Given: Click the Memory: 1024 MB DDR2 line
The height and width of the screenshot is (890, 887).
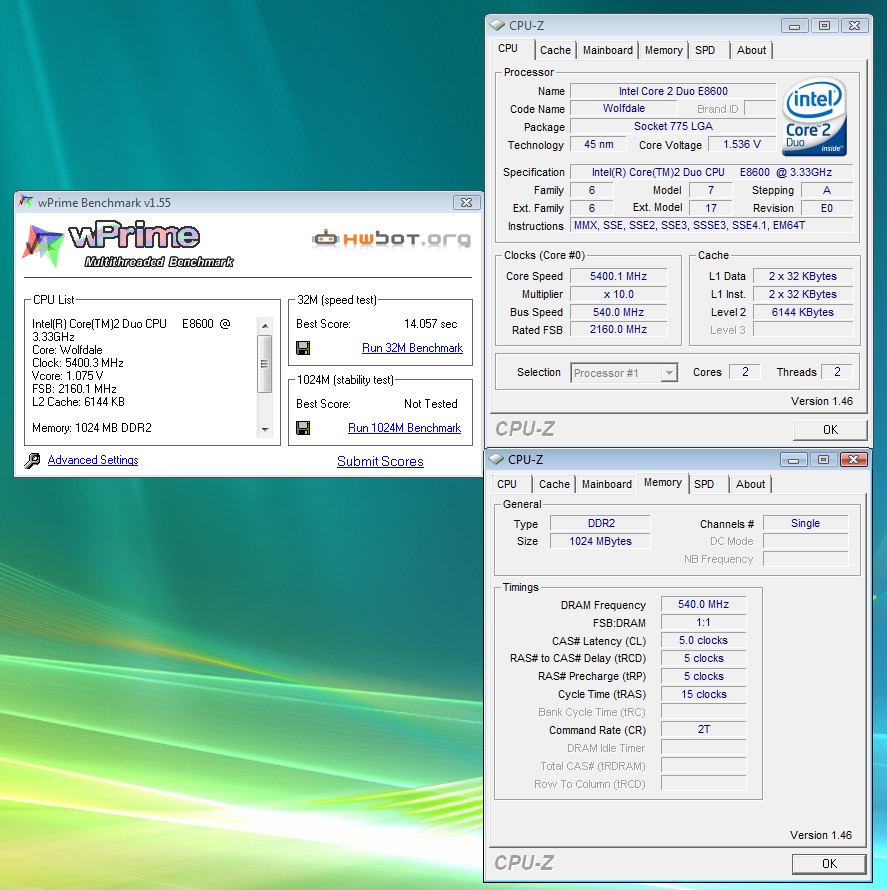Looking at the screenshot, I should (92, 428).
